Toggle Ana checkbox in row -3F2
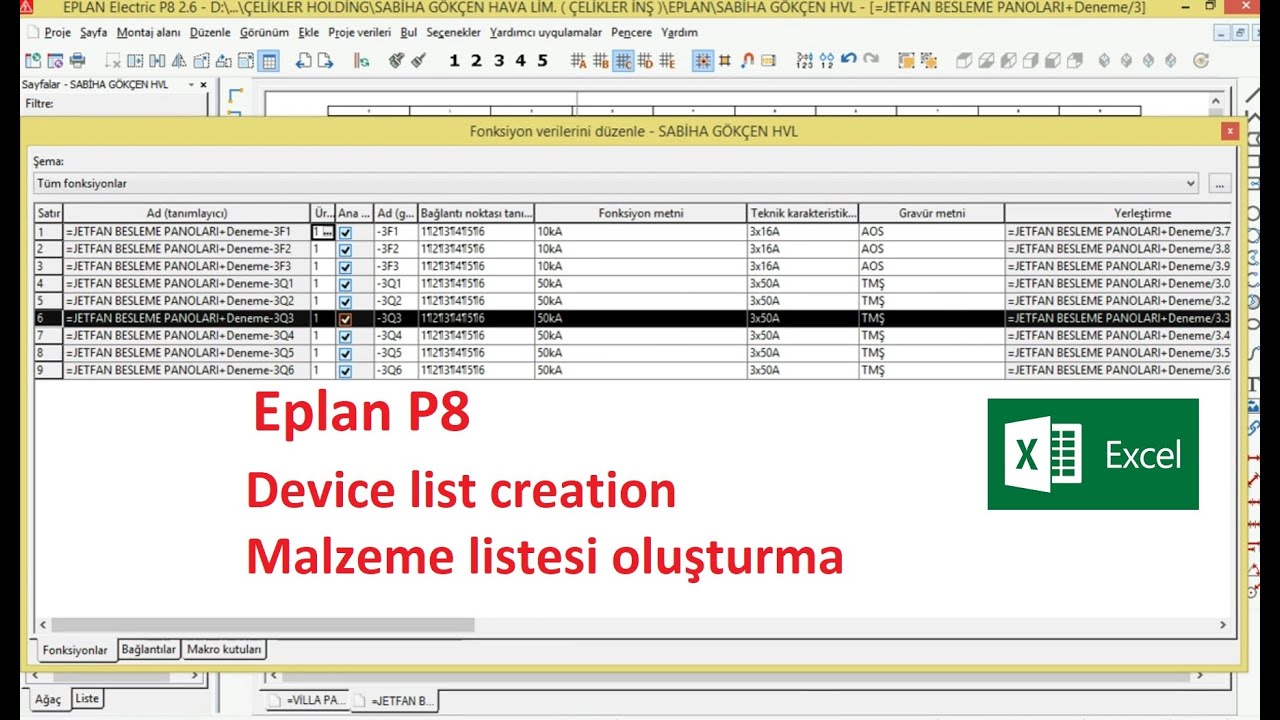Screen dimensions: 1280x720 345,249
